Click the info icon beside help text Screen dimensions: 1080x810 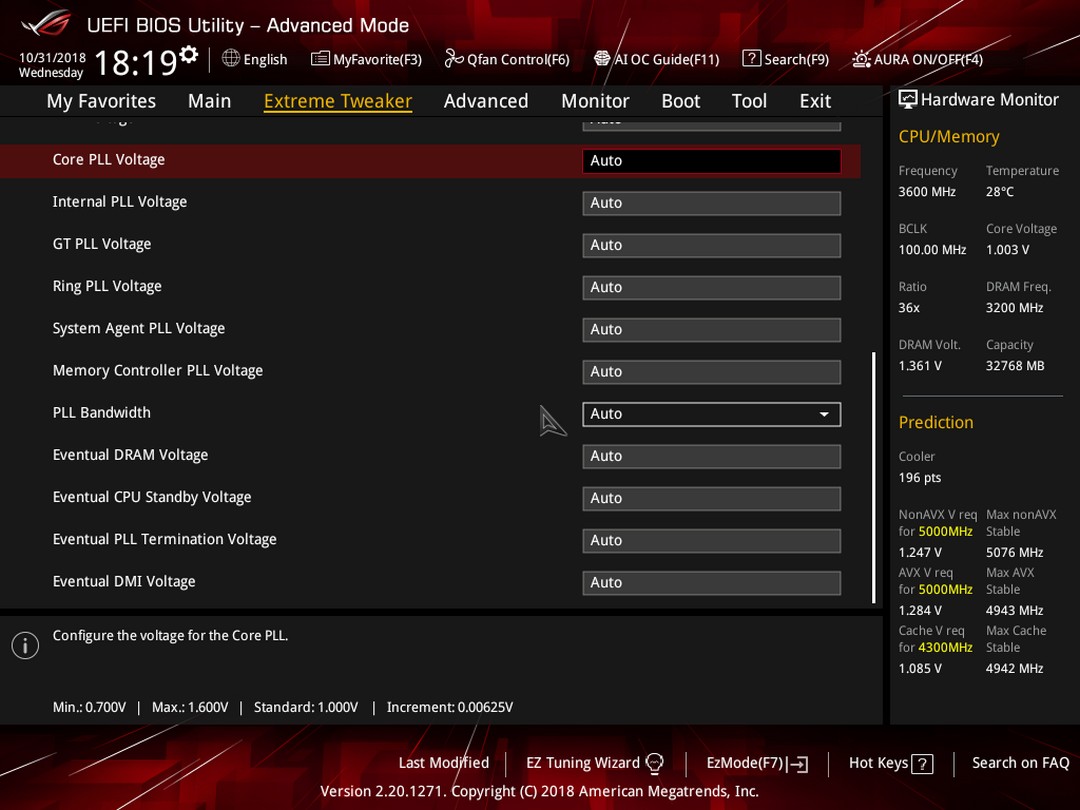point(25,645)
